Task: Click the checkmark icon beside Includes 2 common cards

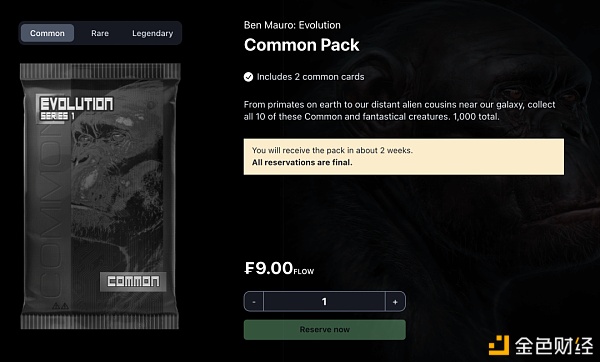Action: point(248,77)
